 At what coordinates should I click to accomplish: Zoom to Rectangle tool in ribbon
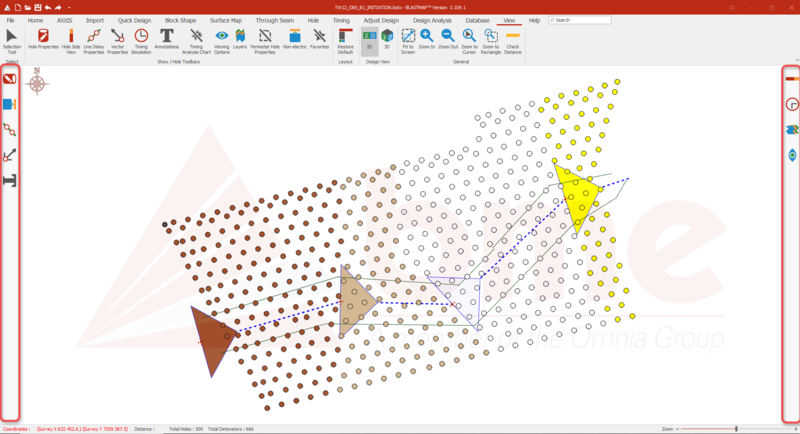pos(491,39)
